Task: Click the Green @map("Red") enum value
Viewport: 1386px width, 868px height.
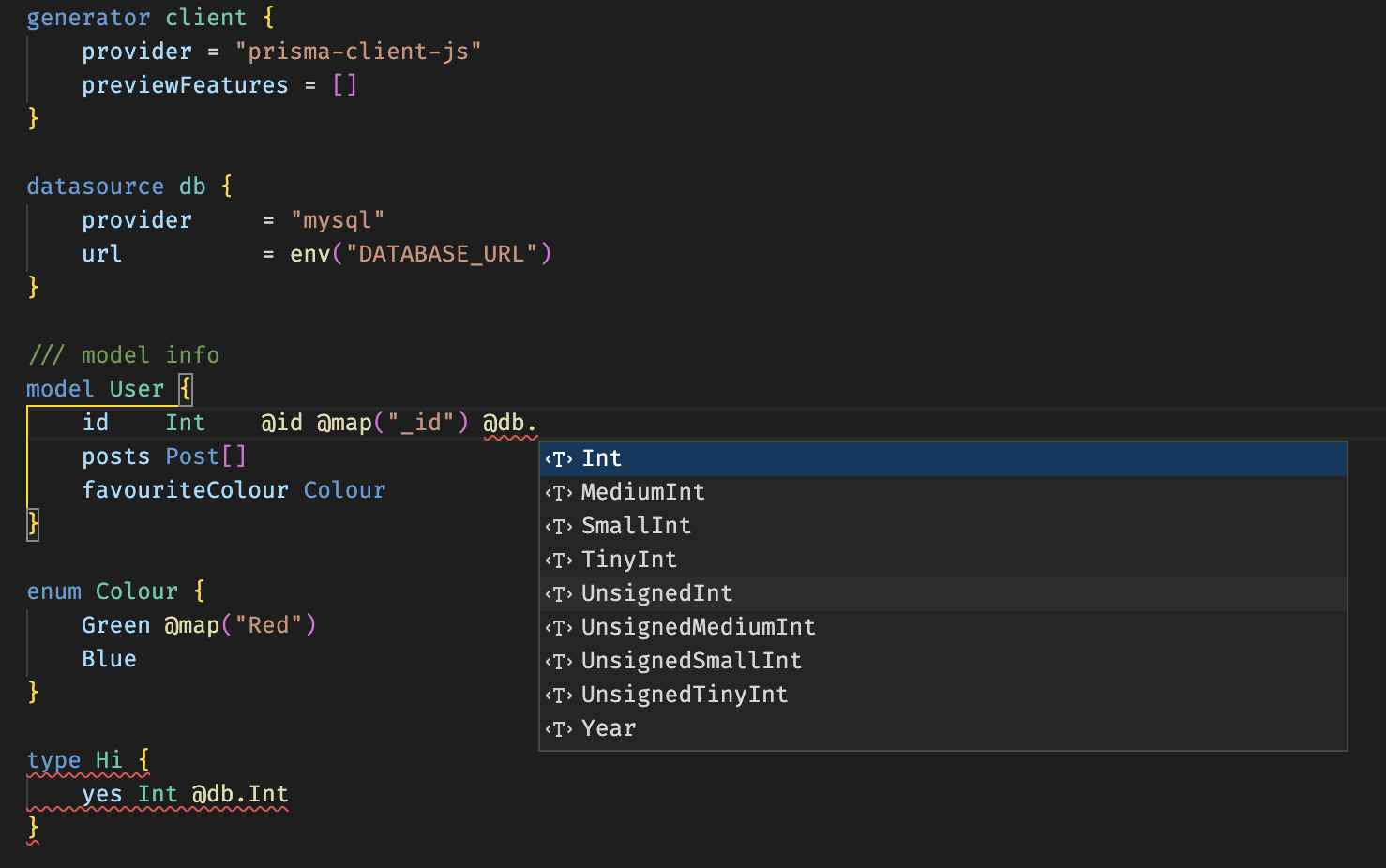Action: click(197, 624)
